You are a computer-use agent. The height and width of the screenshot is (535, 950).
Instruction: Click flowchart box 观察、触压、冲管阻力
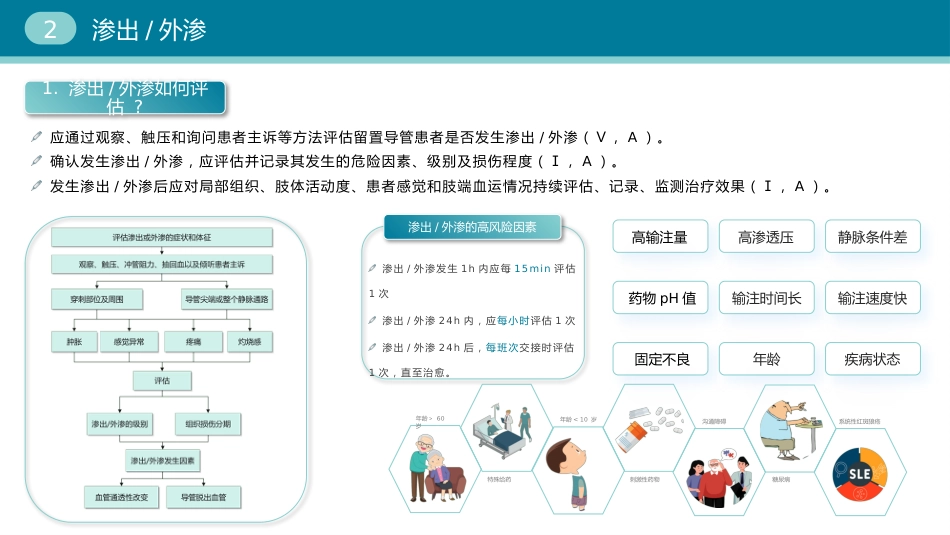pos(162,264)
